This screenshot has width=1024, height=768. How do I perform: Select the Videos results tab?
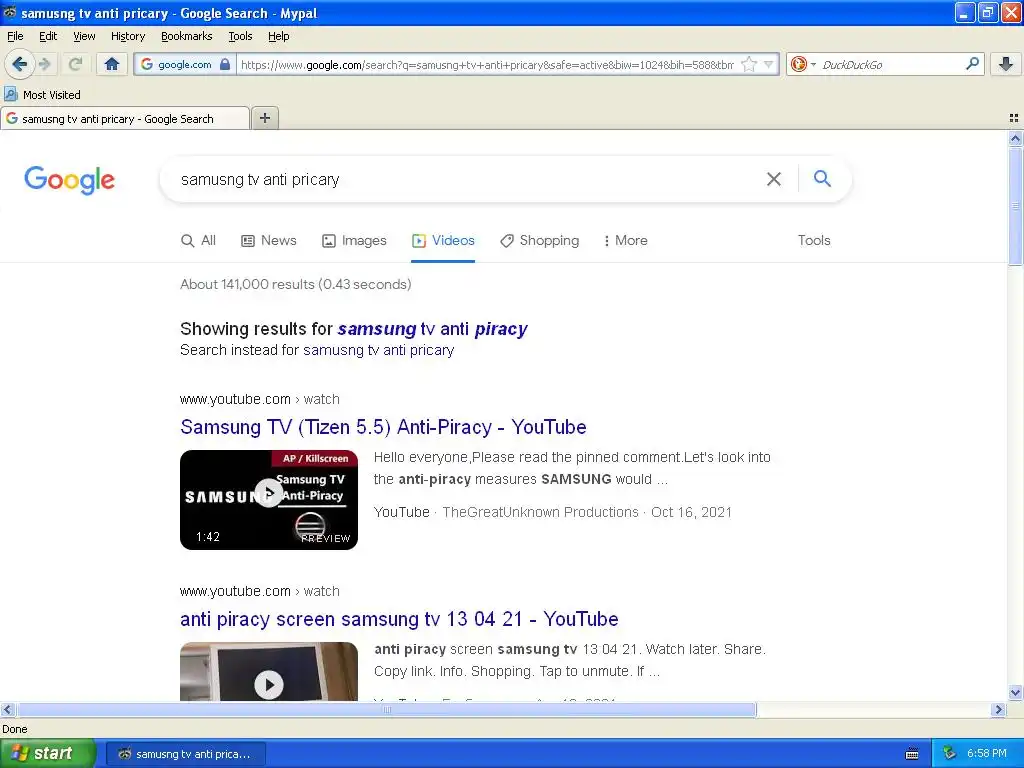pos(443,240)
